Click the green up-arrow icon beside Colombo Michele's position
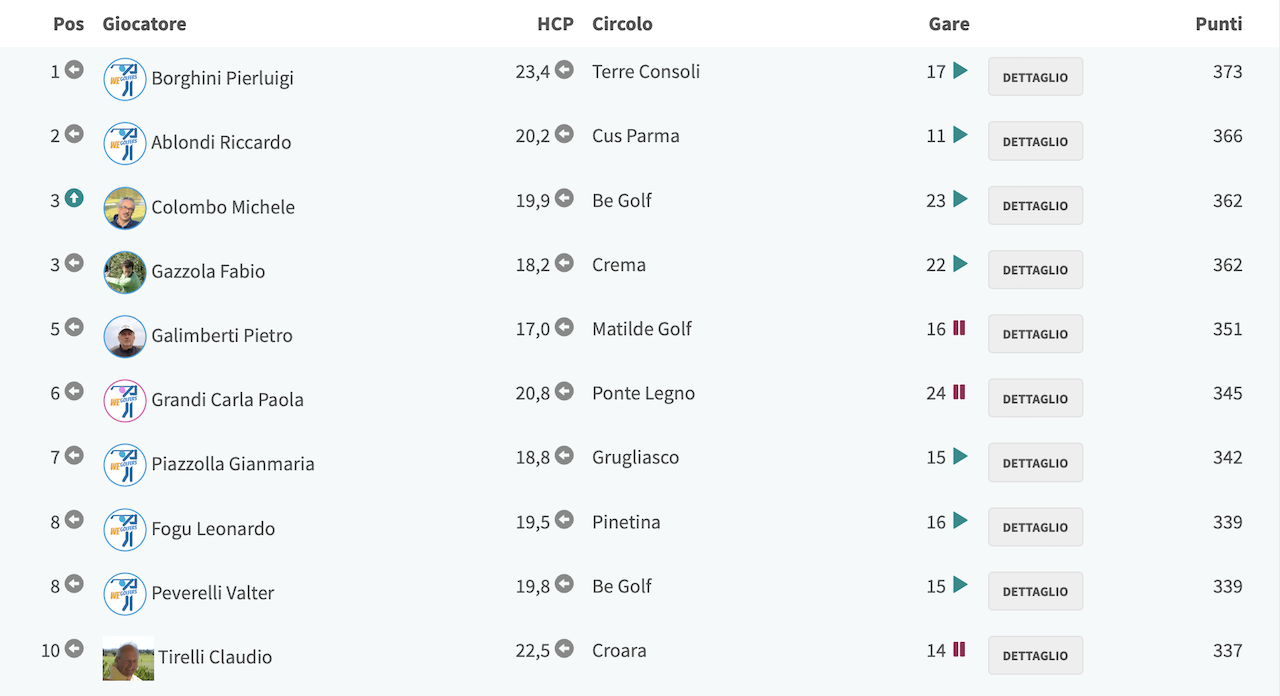The image size is (1280, 696). (74, 199)
